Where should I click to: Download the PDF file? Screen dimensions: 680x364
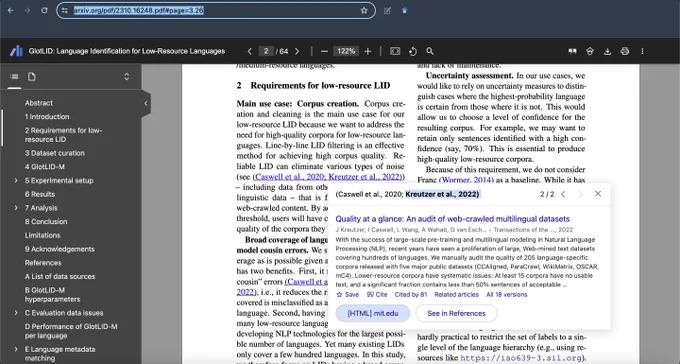[607, 51]
